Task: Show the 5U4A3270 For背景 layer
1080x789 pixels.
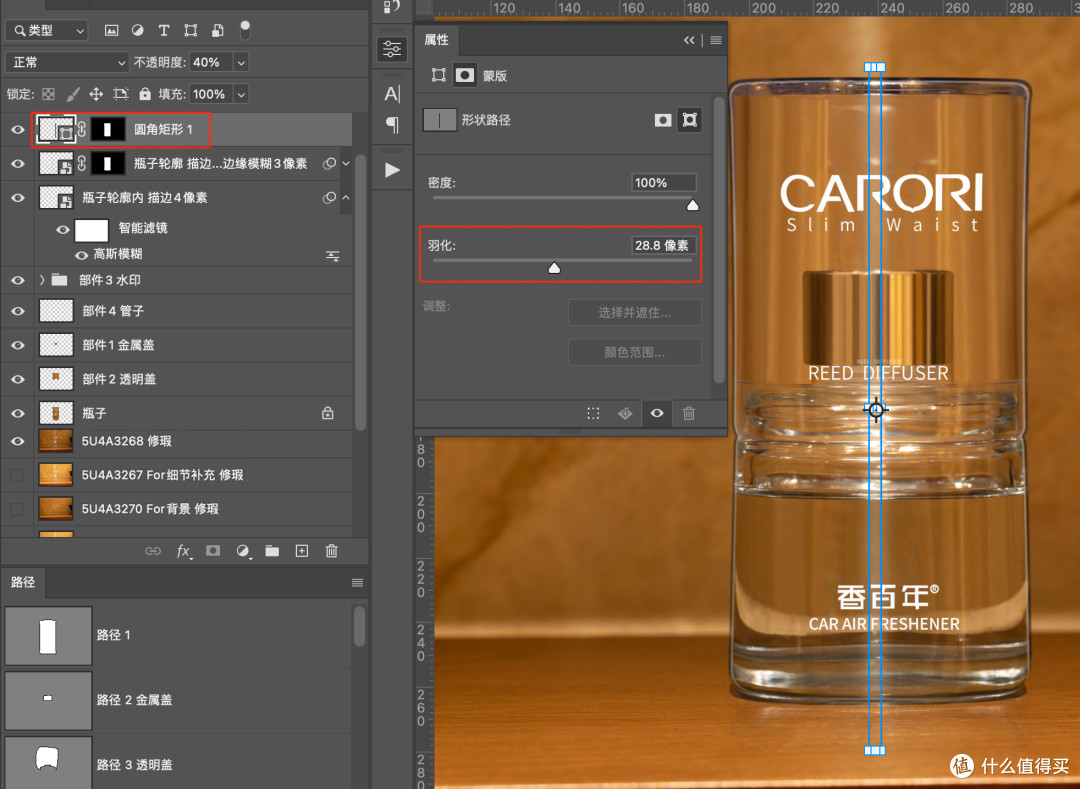Action: click(x=17, y=509)
